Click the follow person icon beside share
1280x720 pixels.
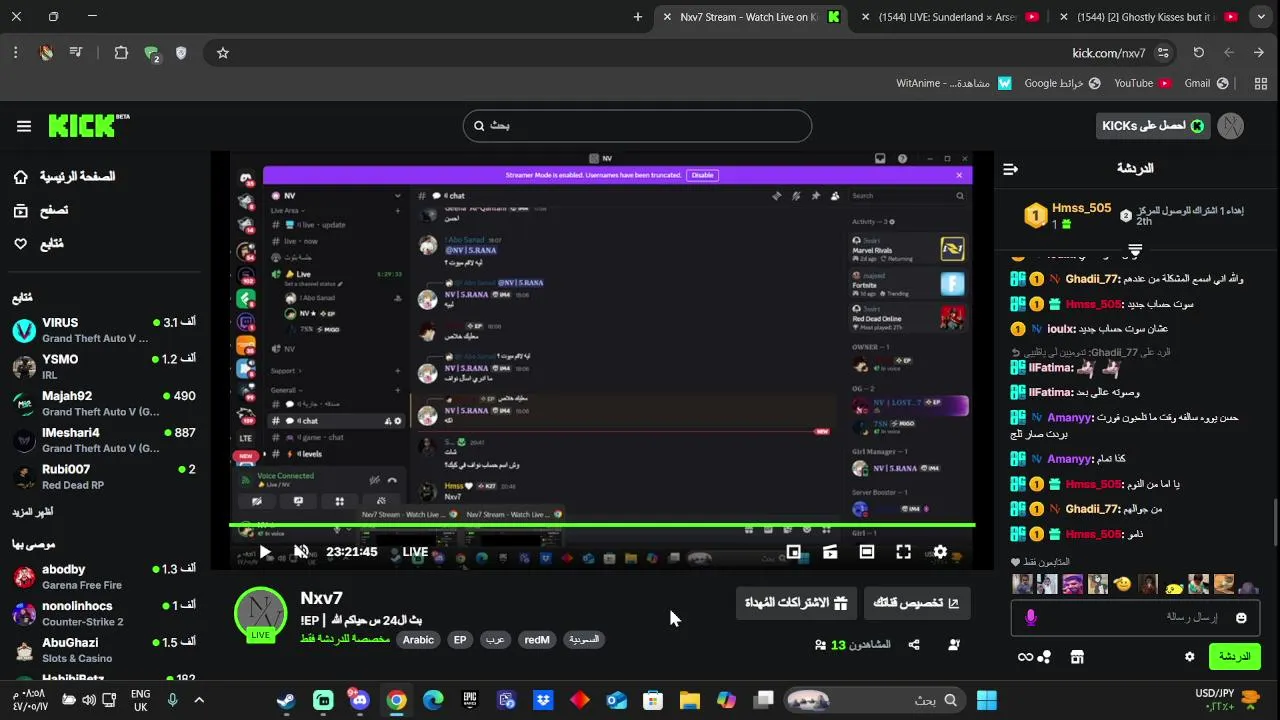point(953,645)
